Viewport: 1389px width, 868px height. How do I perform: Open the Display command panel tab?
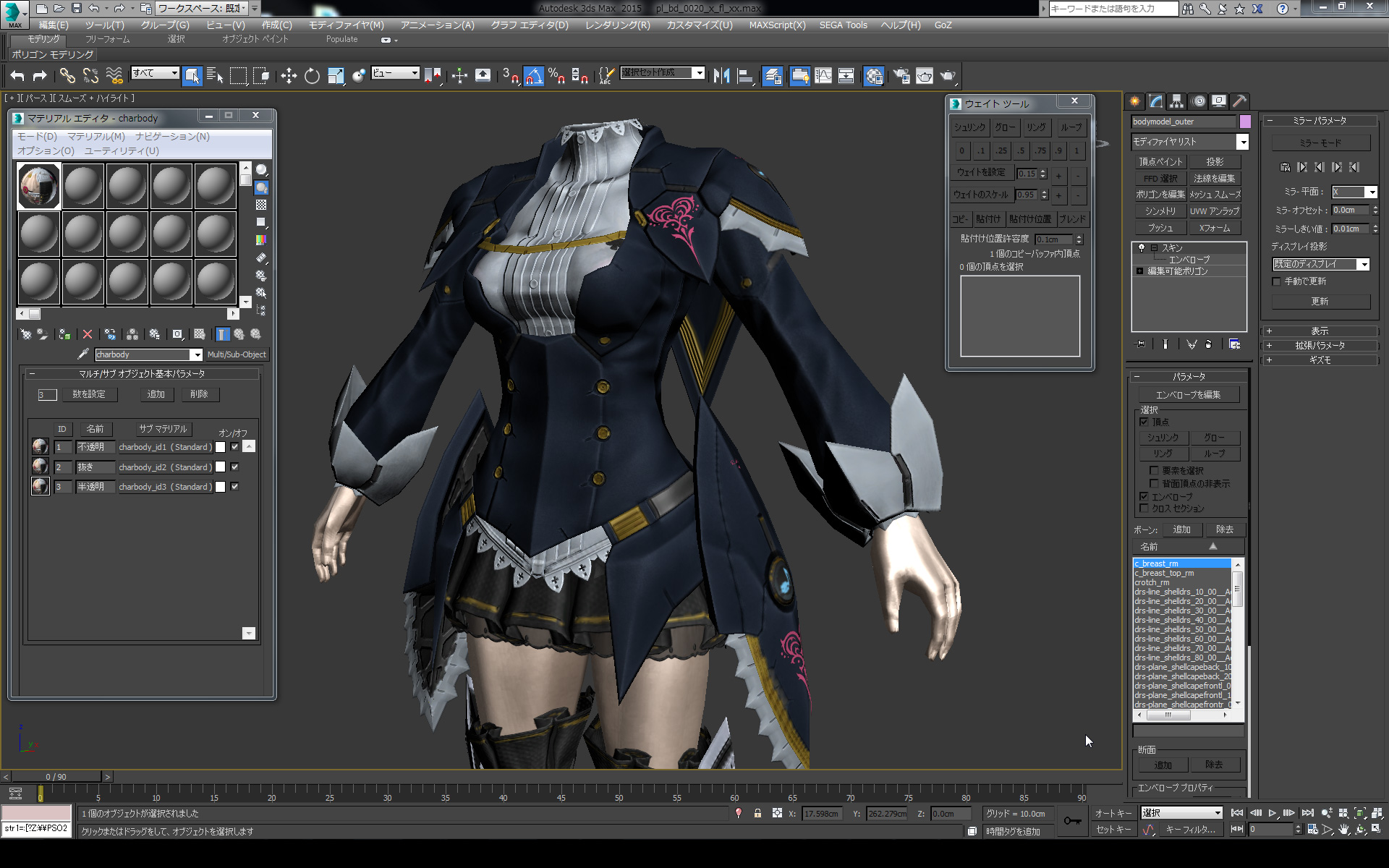click(x=1219, y=101)
